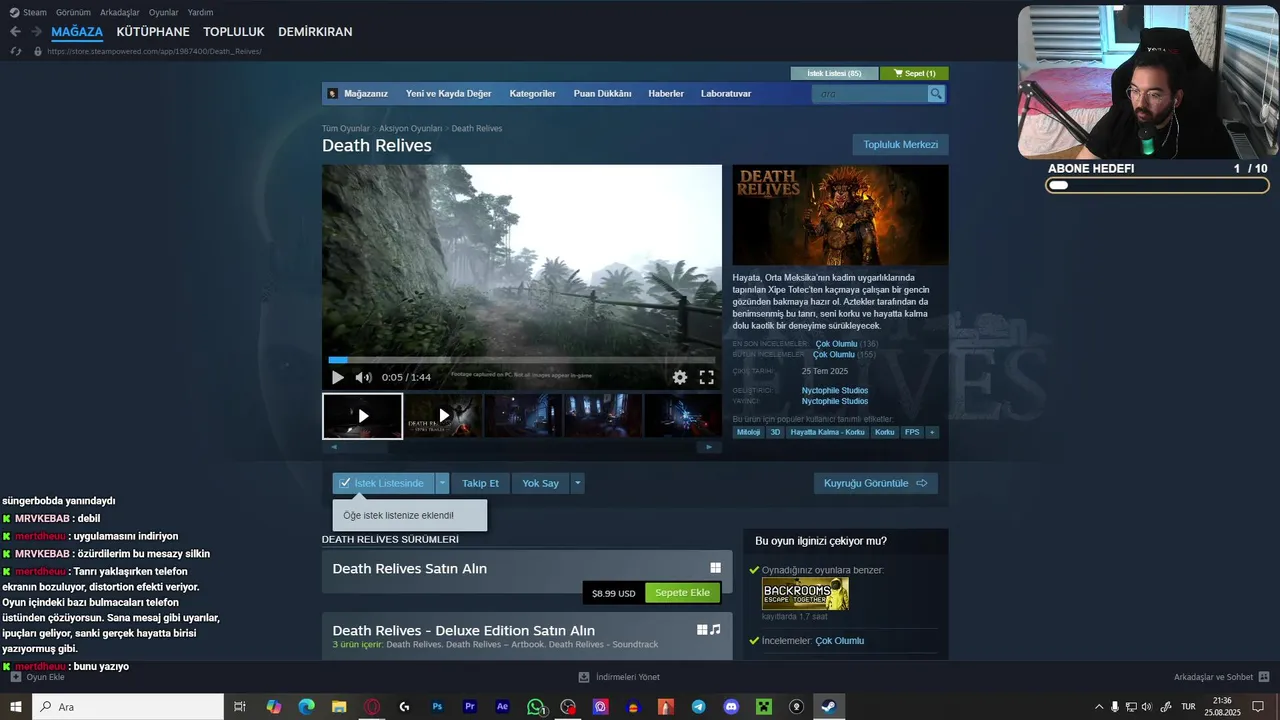Play the trailer video
Image resolution: width=1280 pixels, height=720 pixels.
point(337,377)
